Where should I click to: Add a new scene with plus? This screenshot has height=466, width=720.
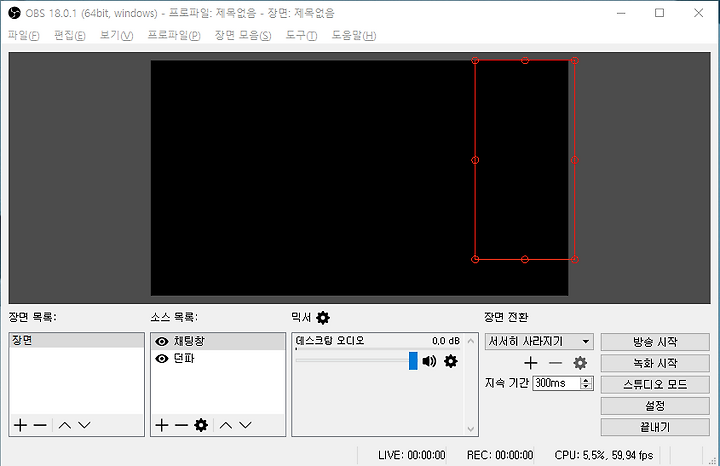pos(20,425)
